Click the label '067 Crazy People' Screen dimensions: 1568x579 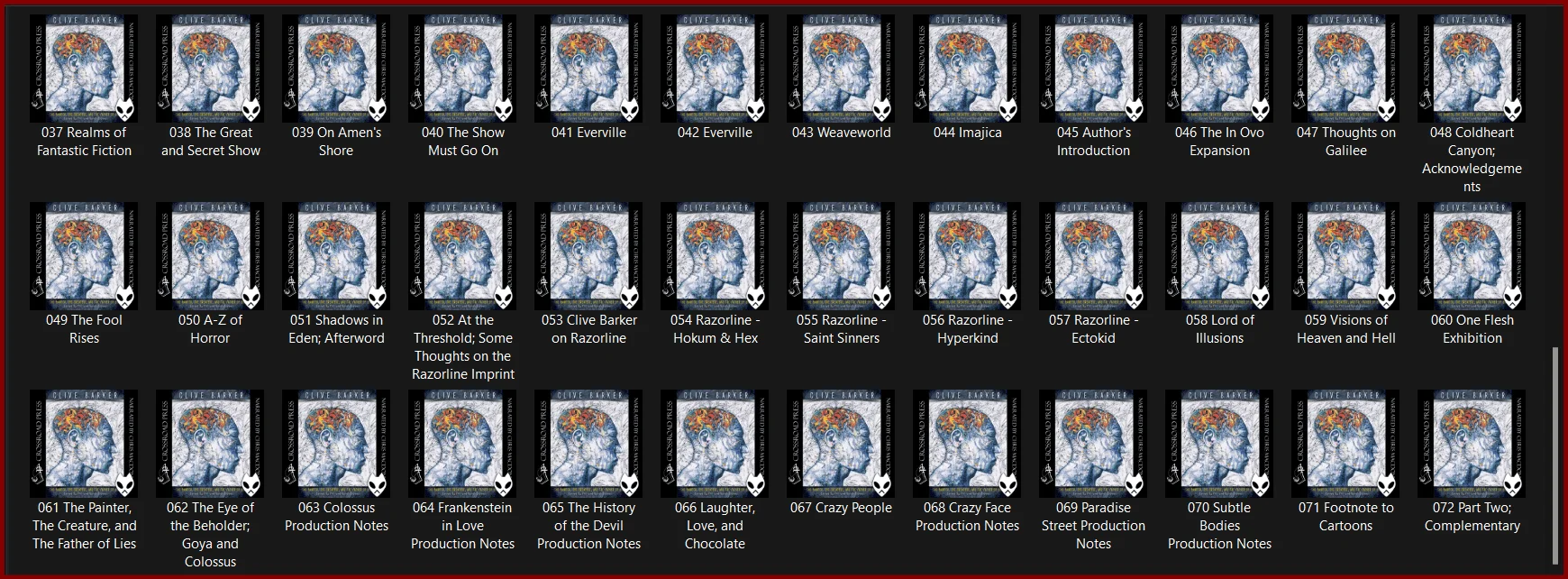point(841,508)
